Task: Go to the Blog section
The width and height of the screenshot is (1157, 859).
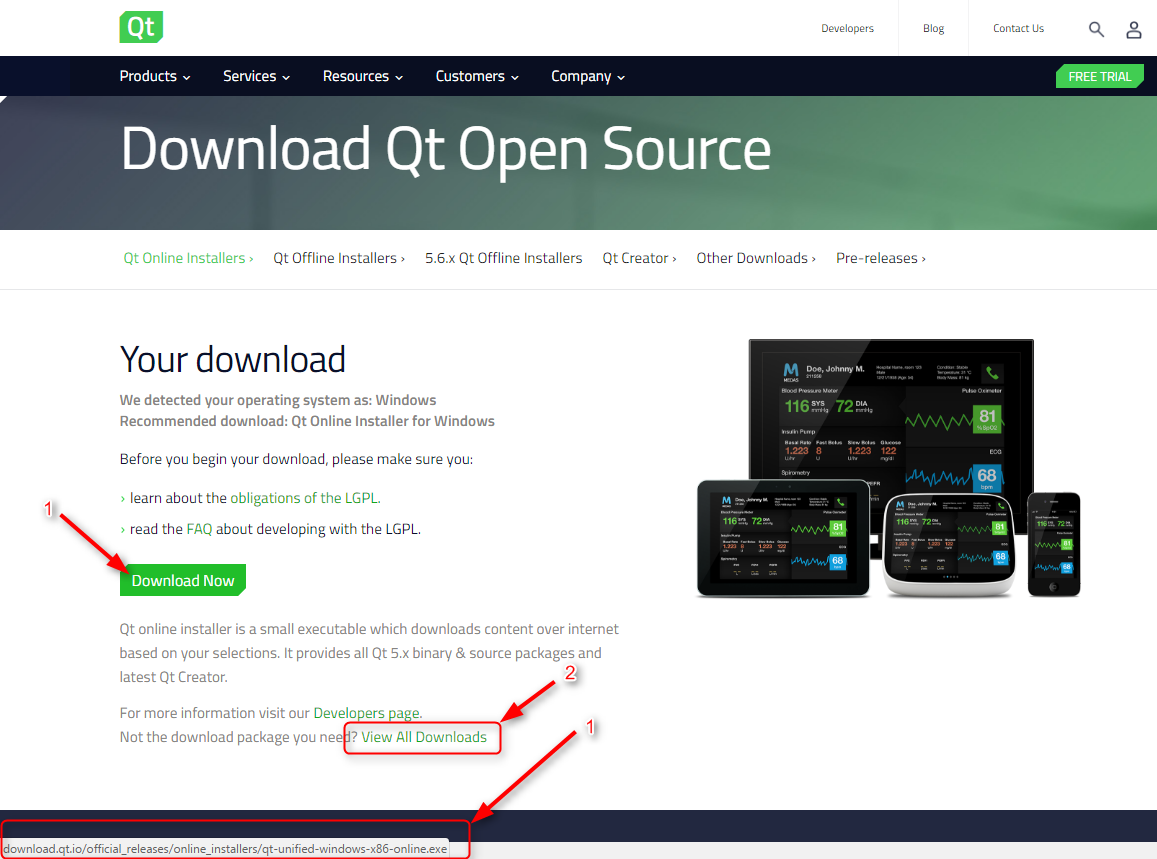Action: tap(932, 29)
